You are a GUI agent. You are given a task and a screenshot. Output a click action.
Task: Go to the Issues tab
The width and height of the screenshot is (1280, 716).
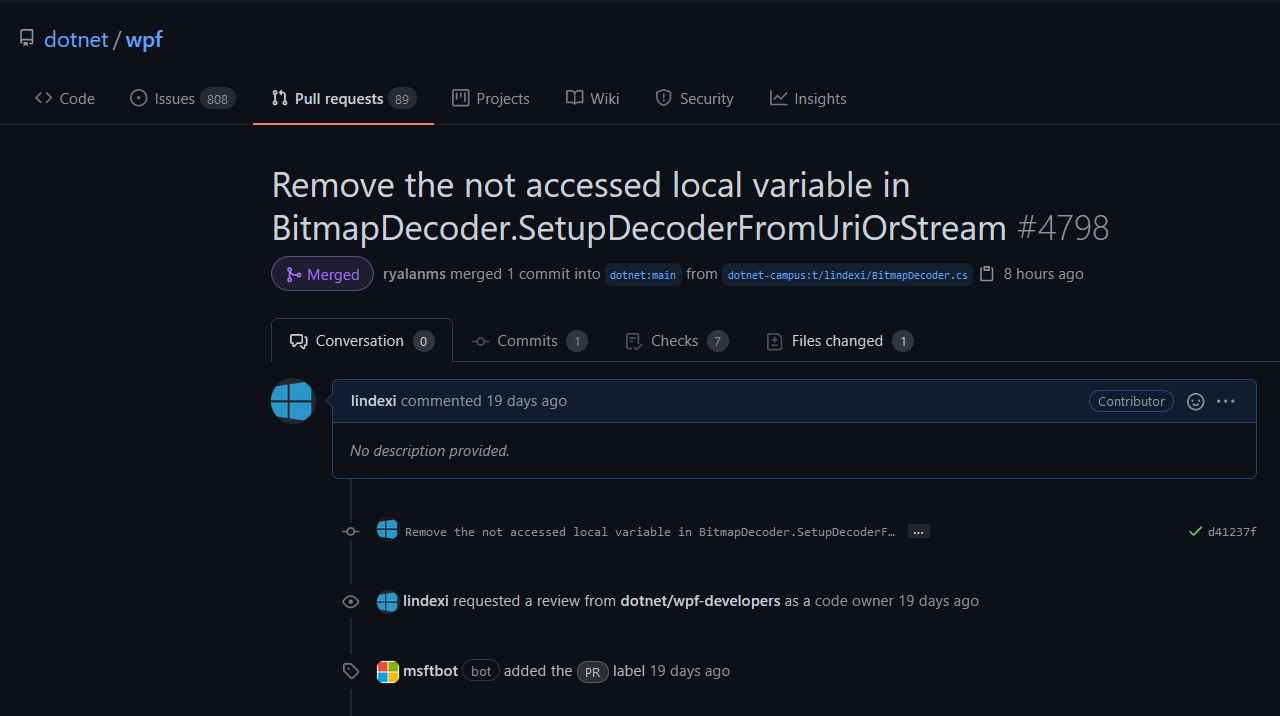coord(182,98)
